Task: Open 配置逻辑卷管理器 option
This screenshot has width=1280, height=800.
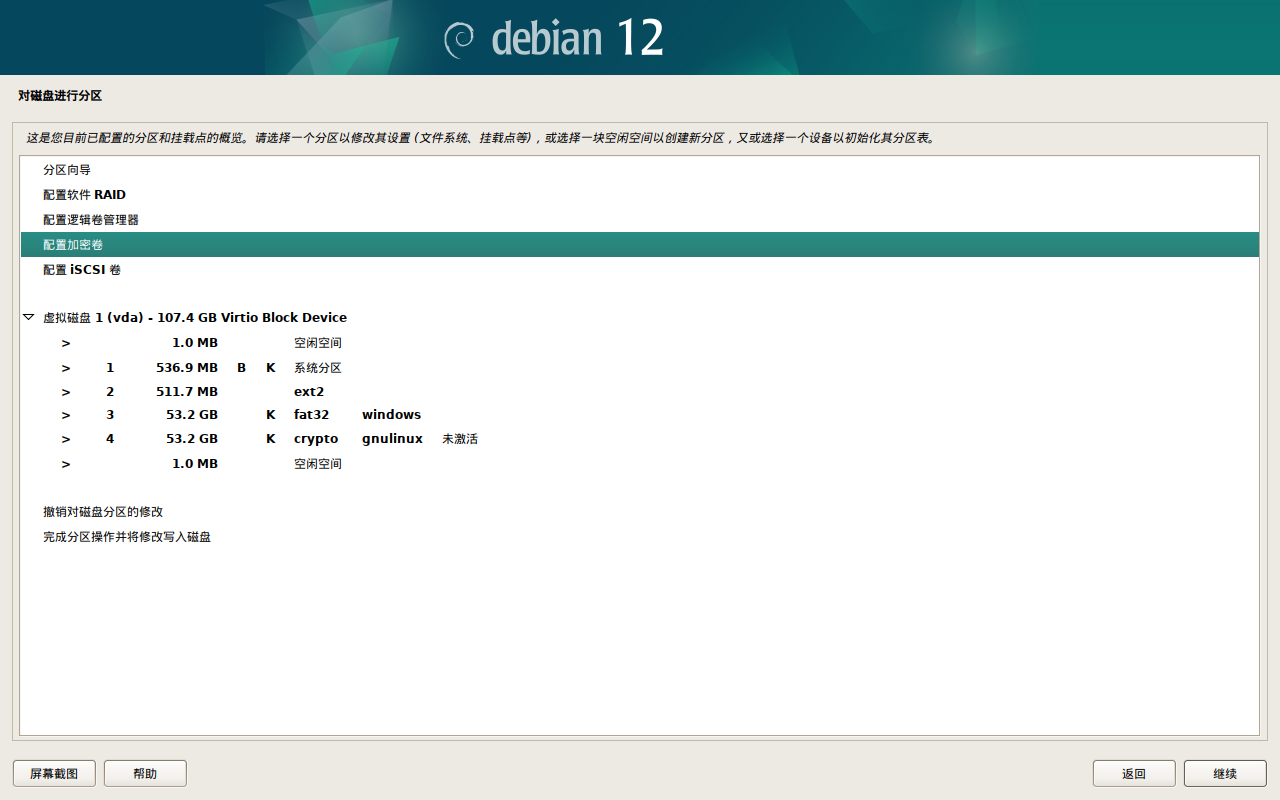Action: tap(640, 220)
